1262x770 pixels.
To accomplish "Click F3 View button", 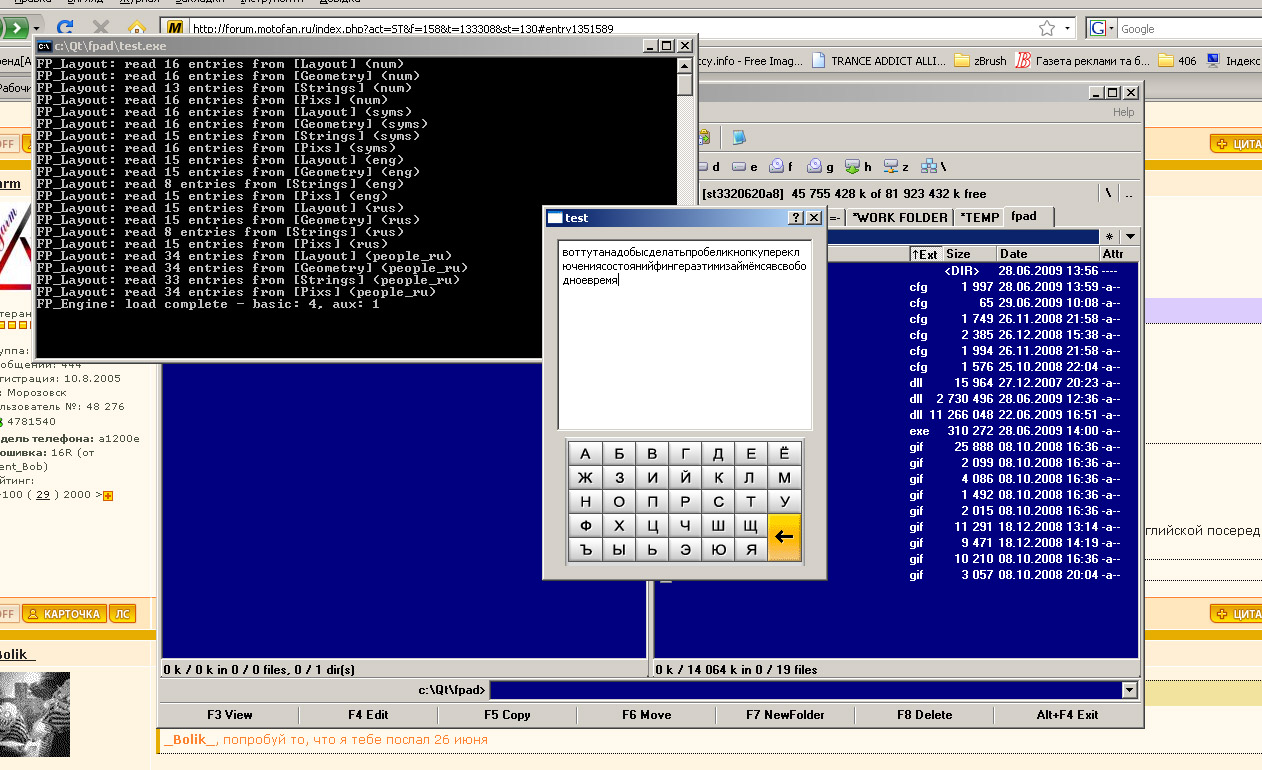I will tap(229, 715).
